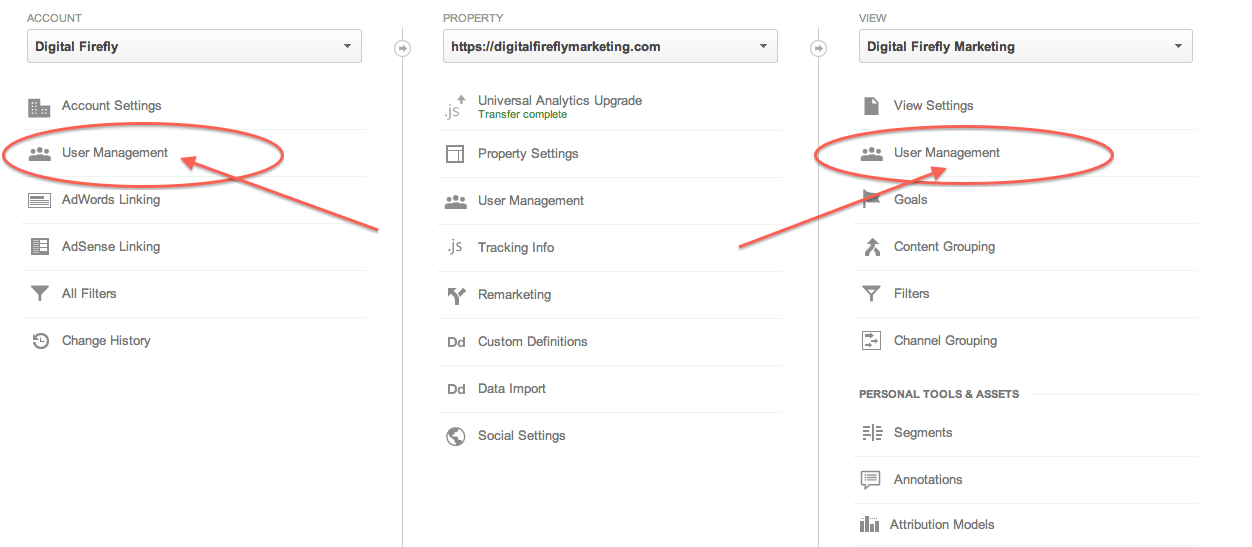Open Tracking Info
This screenshot has width=1252, height=547.
coord(516,248)
